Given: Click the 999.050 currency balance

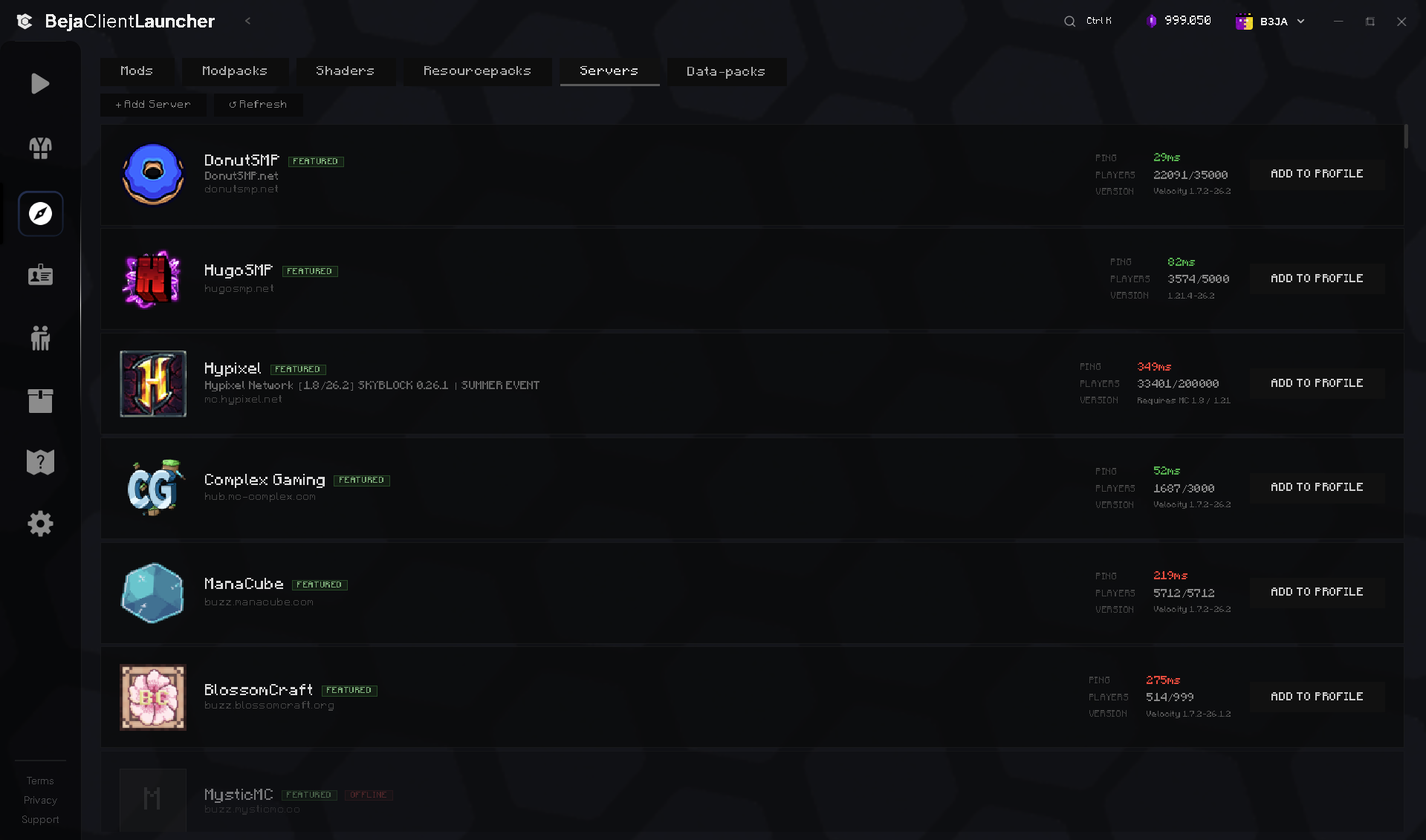Looking at the screenshot, I should pos(1187,21).
